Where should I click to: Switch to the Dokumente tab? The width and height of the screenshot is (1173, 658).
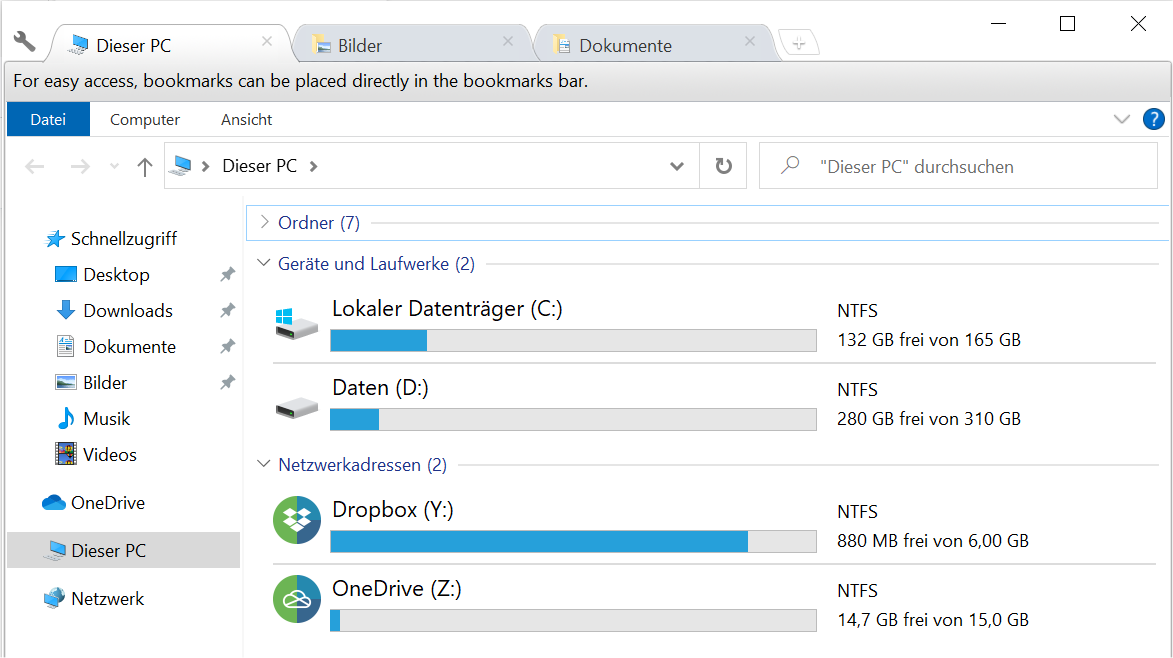coord(655,45)
